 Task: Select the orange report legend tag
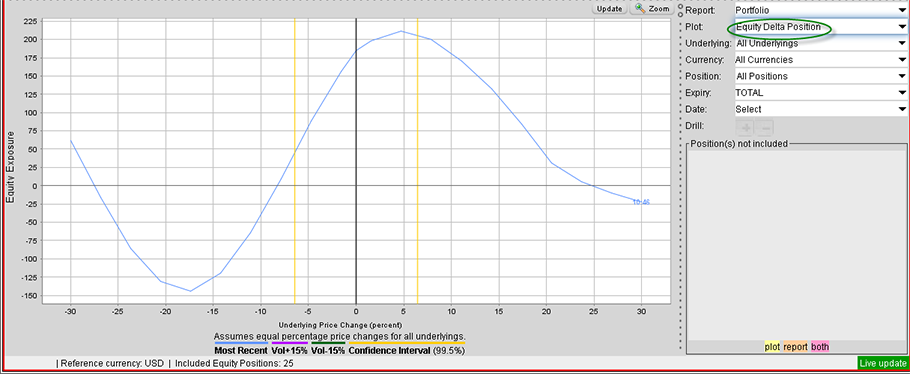[x=796, y=347]
